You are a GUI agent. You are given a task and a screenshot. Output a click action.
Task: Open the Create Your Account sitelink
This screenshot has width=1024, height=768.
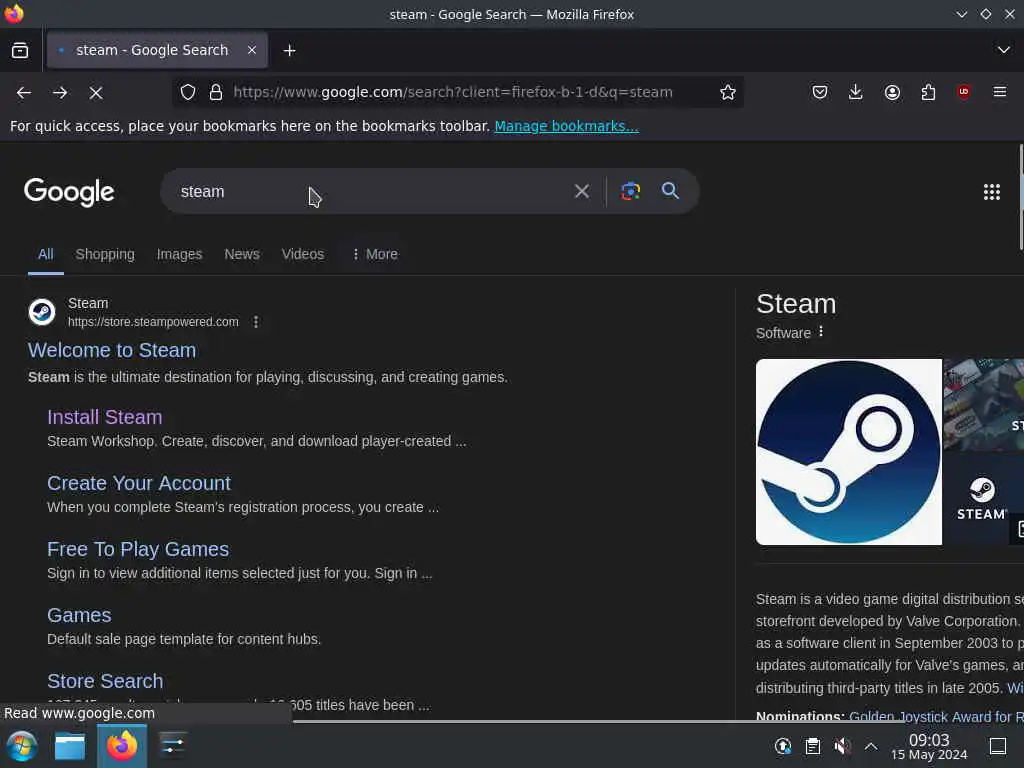pyautogui.click(x=138, y=483)
